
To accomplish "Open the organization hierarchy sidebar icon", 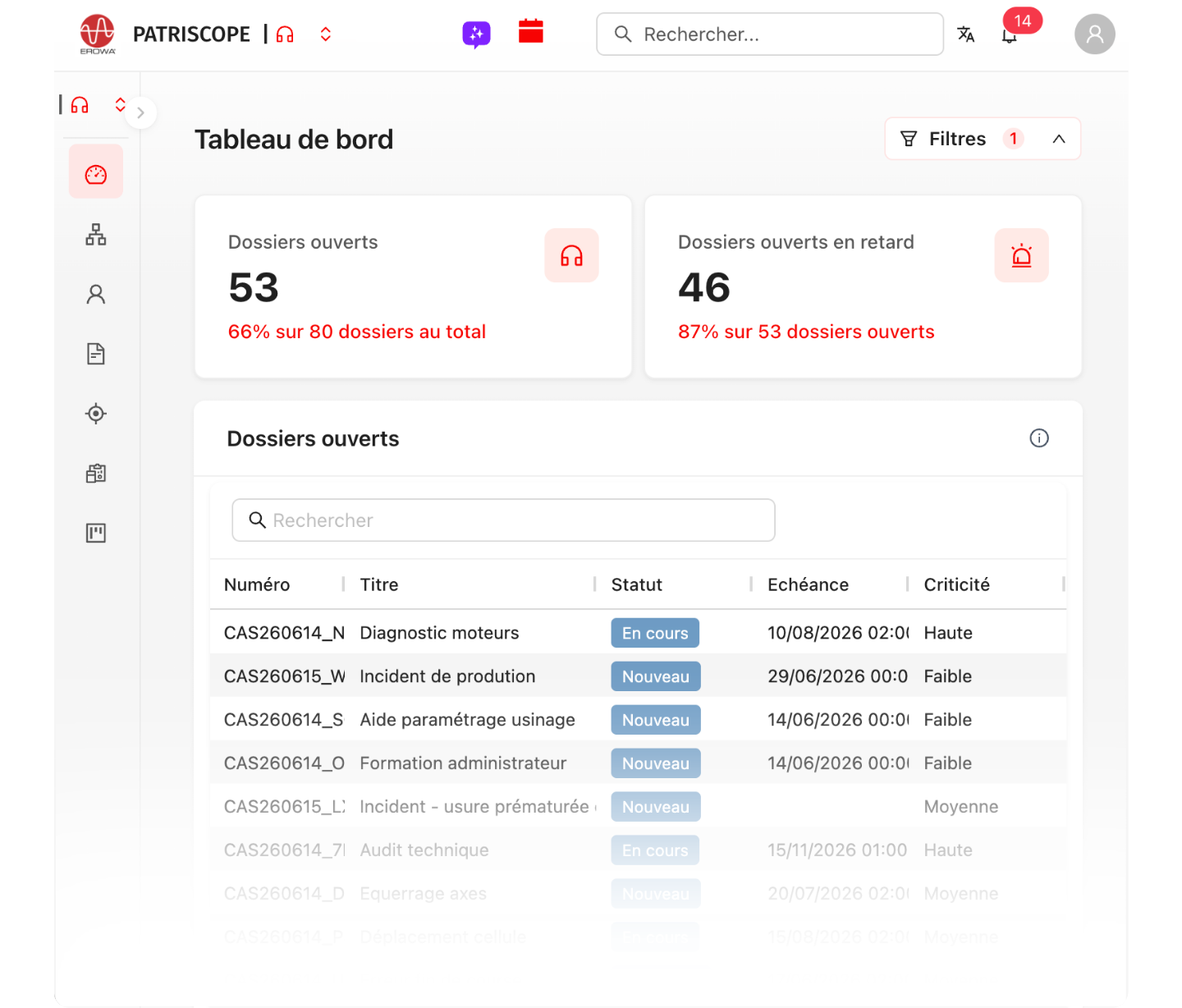I will [x=96, y=235].
